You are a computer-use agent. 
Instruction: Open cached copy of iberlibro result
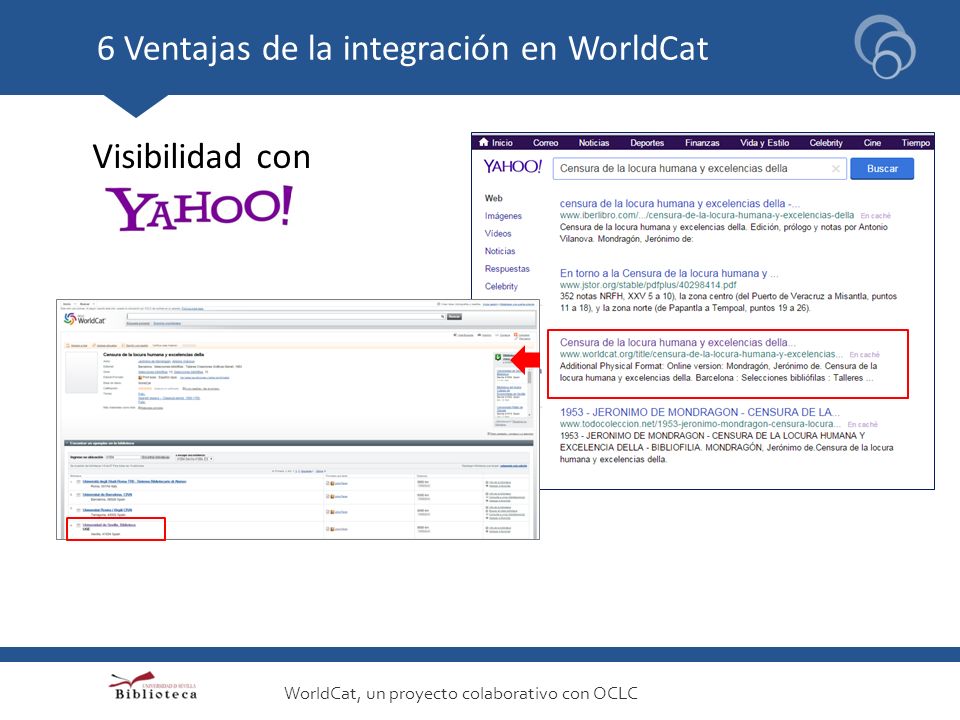point(876,216)
